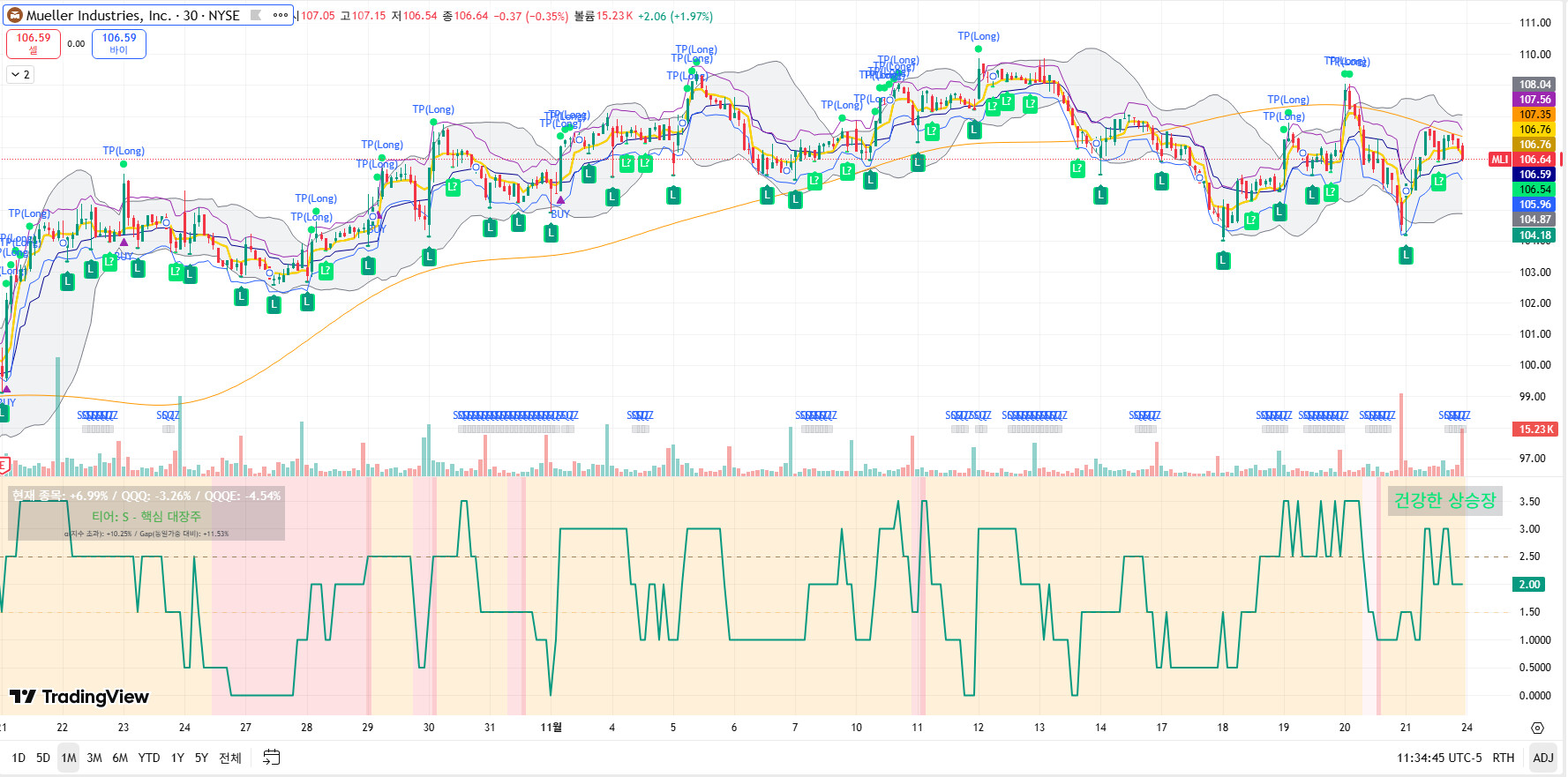Select the 전체 (all) time range
This screenshot has height=777, width=1568.
(230, 758)
